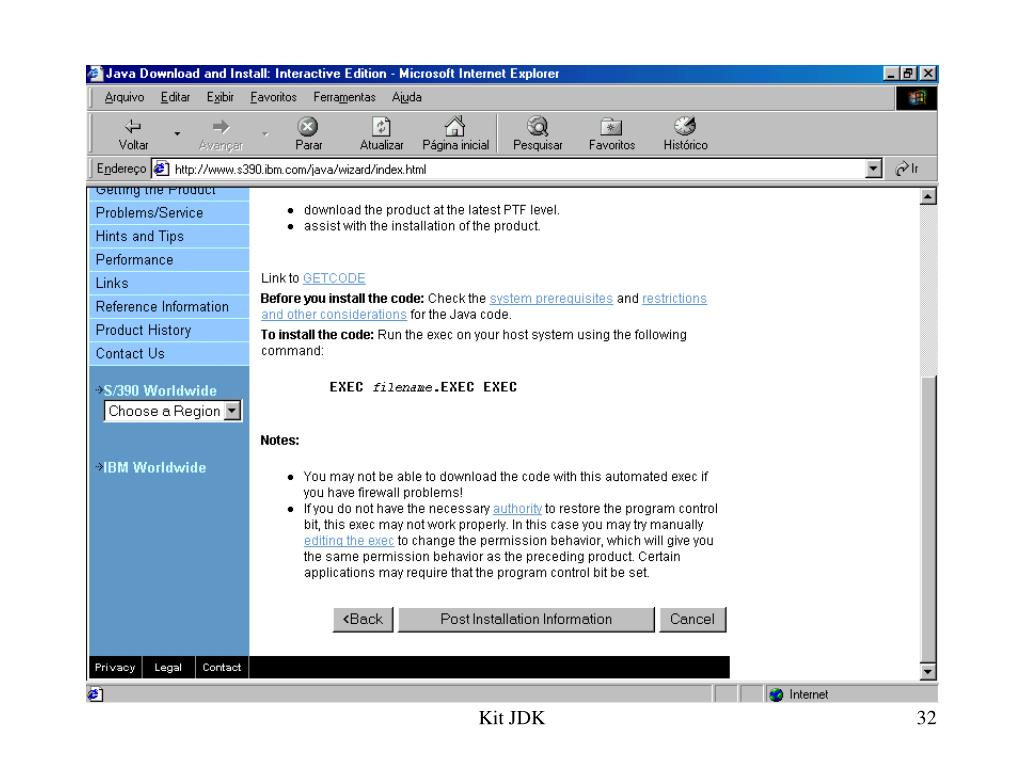
Task: Click the page icon in the address bar
Action: 161,169
